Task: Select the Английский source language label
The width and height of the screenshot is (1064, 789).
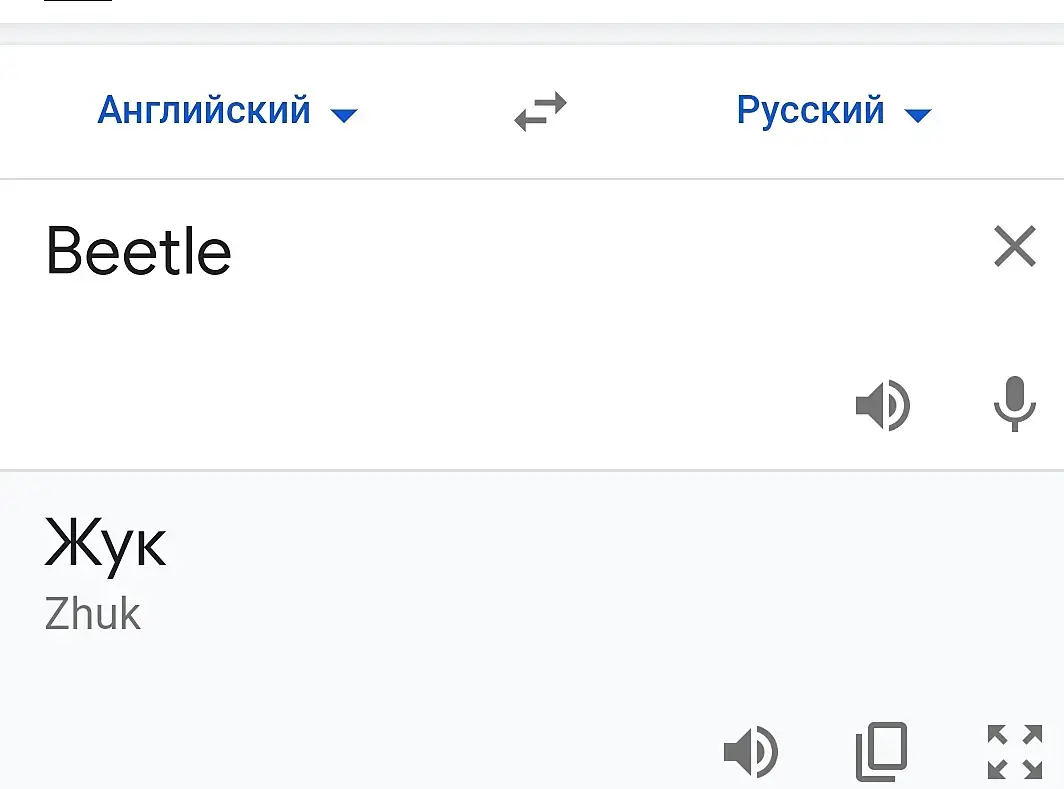Action: [x=204, y=110]
